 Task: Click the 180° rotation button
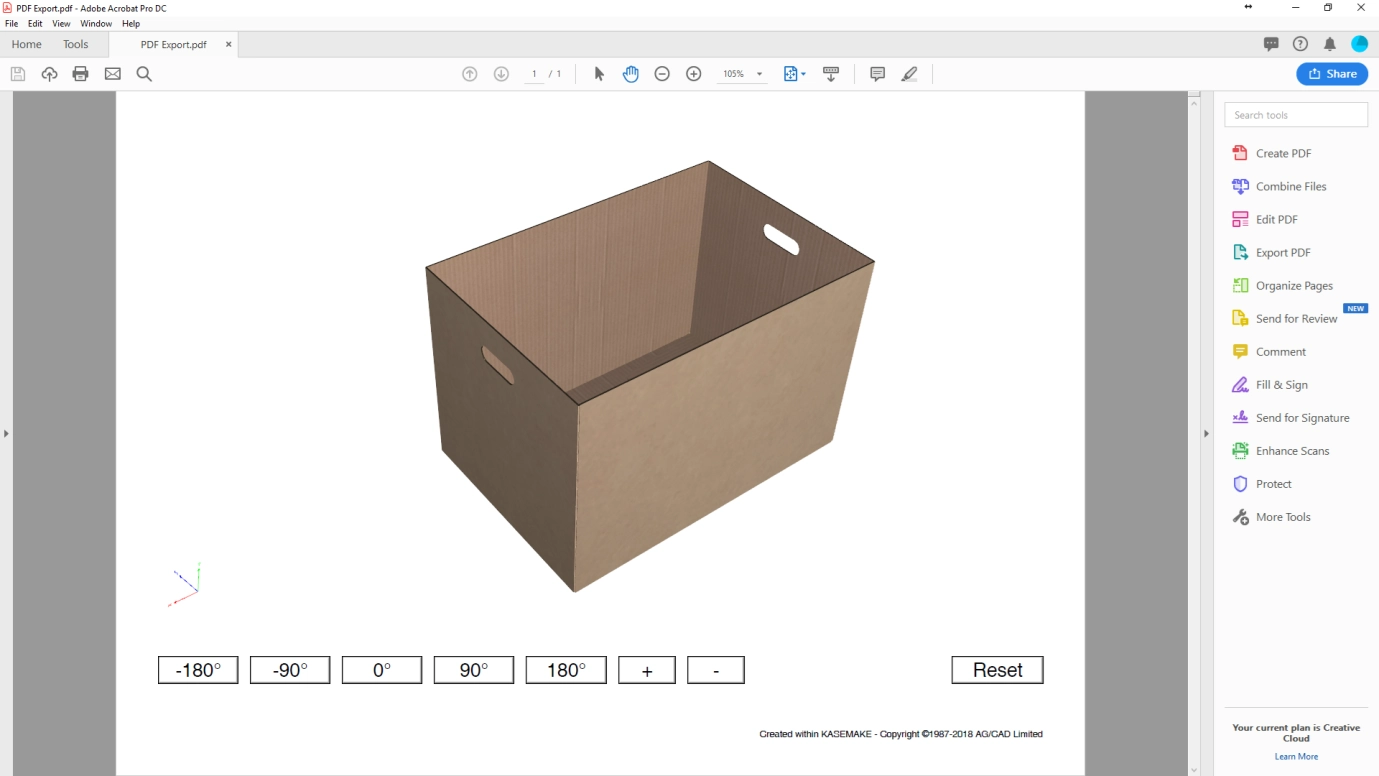coord(566,670)
